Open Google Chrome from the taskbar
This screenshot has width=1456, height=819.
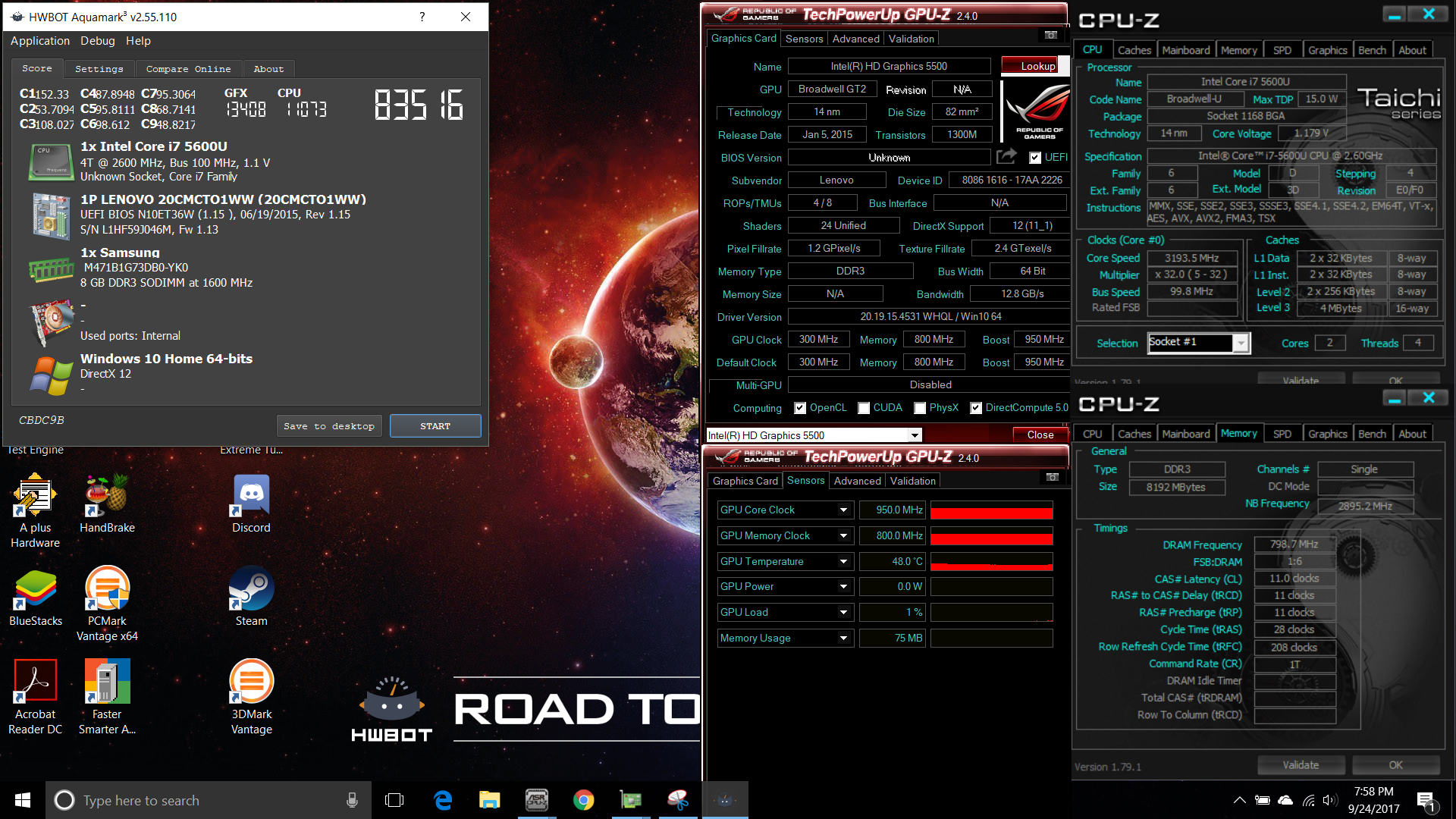coord(583,800)
